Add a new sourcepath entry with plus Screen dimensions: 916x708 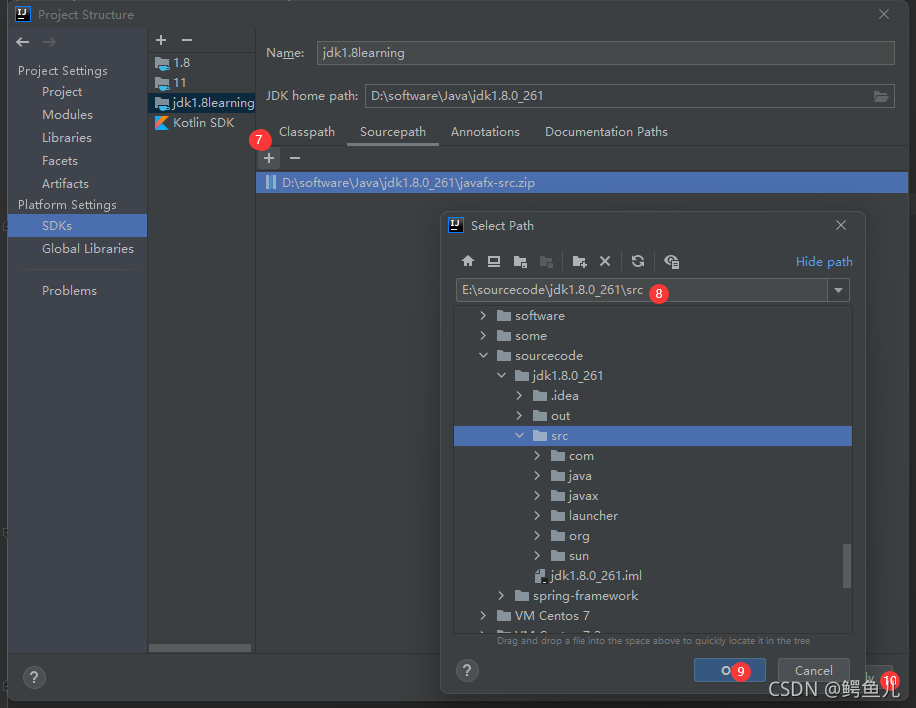tap(269, 158)
